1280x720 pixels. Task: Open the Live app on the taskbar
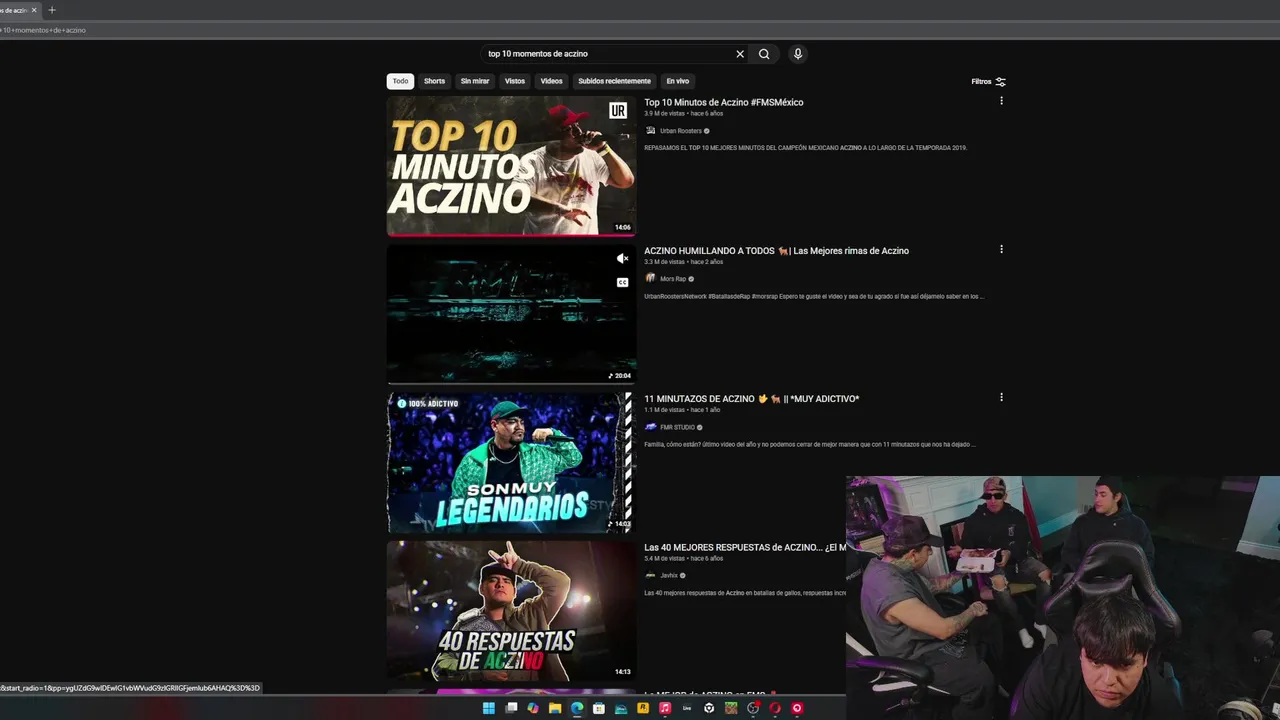click(x=687, y=708)
